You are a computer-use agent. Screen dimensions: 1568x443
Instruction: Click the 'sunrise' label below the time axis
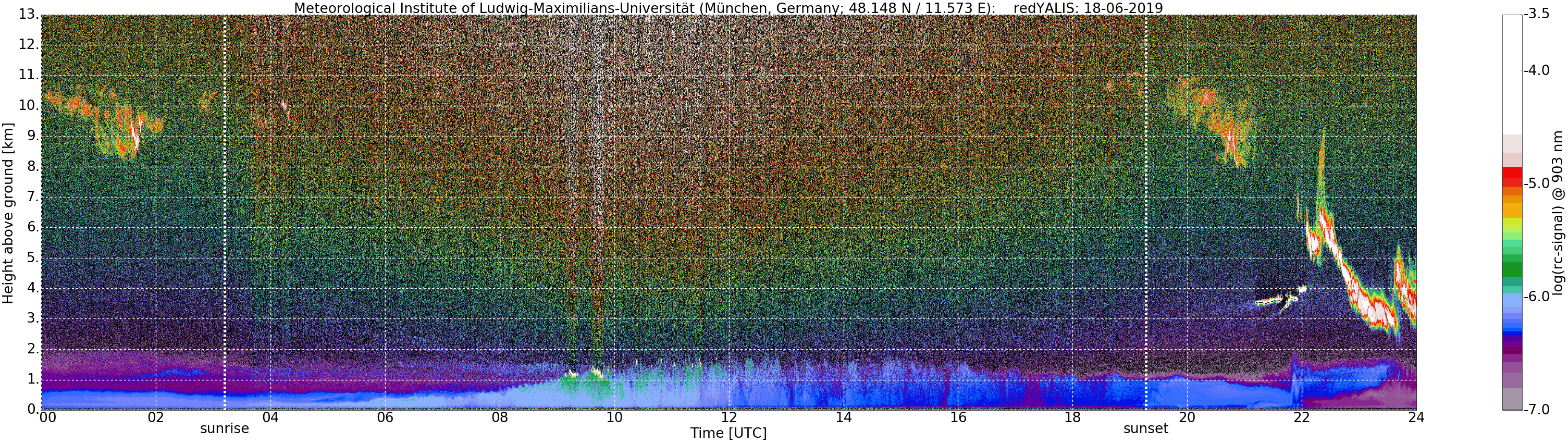[225, 428]
